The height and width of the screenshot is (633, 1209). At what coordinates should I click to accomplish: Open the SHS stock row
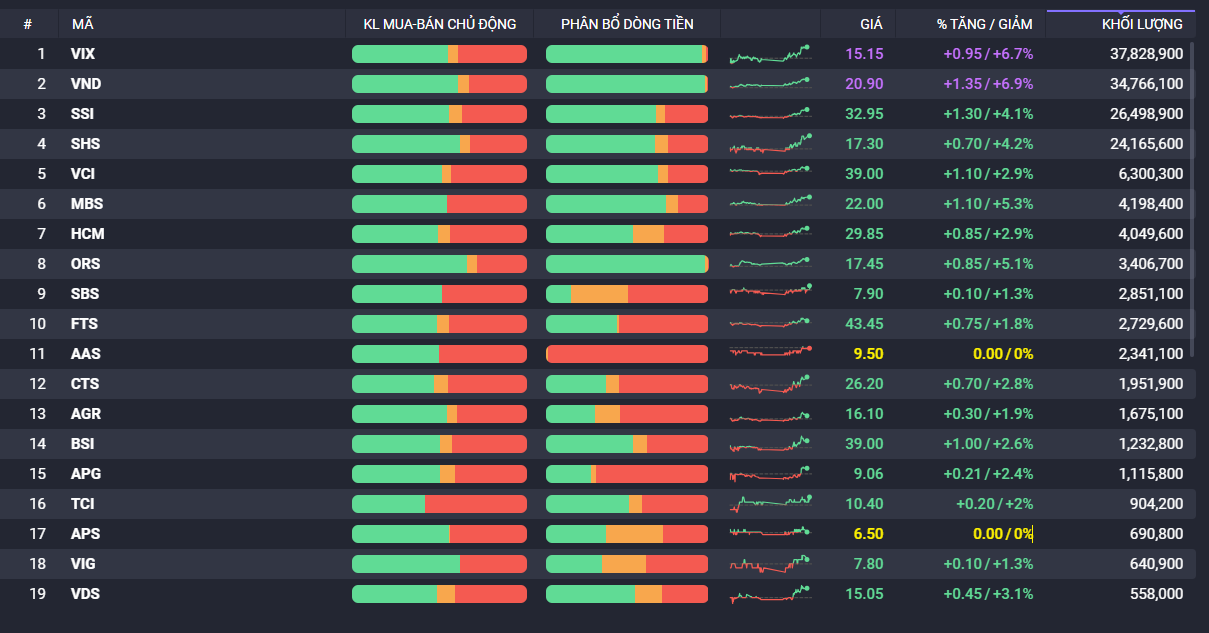pos(86,144)
